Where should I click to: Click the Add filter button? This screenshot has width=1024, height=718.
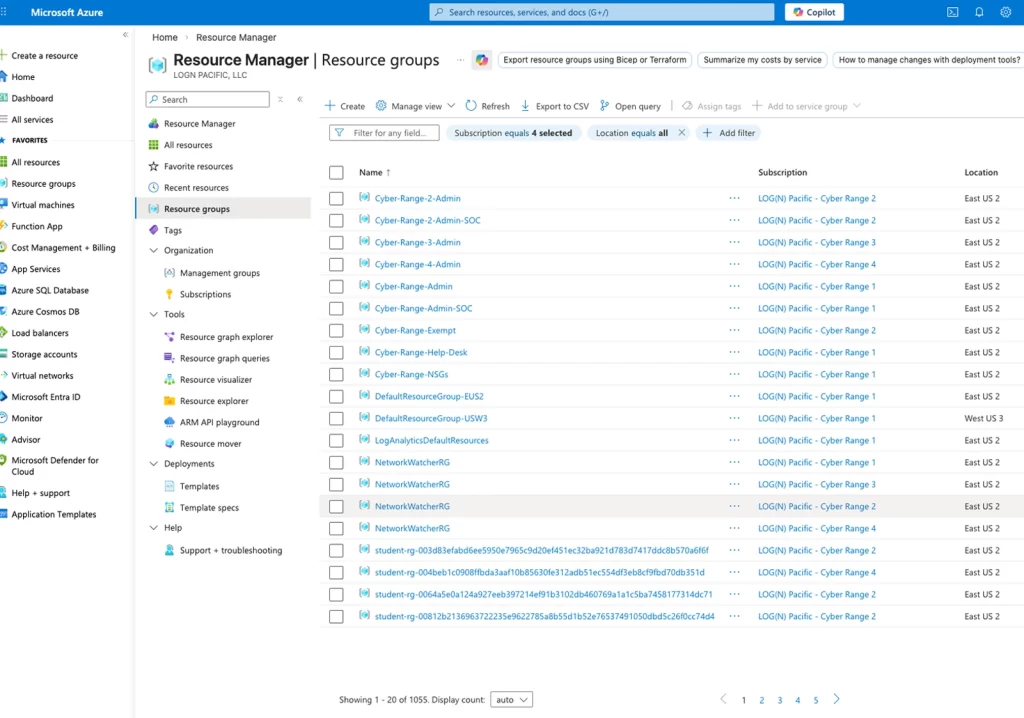[729, 133]
